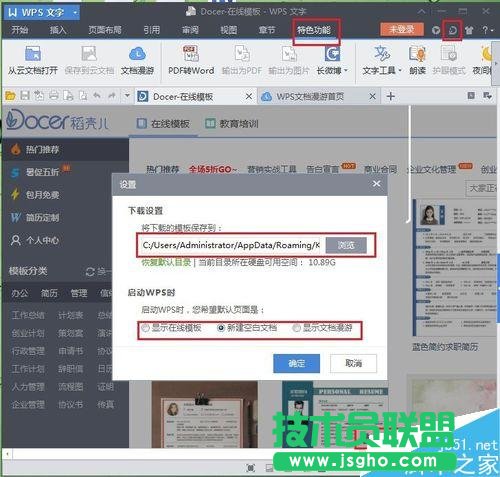Open 暑促五折 sidebar item
The height and width of the screenshot is (477, 500).
tap(40, 172)
